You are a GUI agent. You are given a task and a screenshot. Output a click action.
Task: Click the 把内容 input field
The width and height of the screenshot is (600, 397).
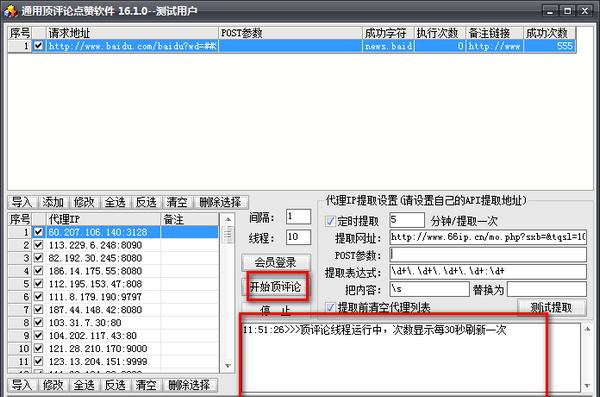pyautogui.click(x=429, y=289)
